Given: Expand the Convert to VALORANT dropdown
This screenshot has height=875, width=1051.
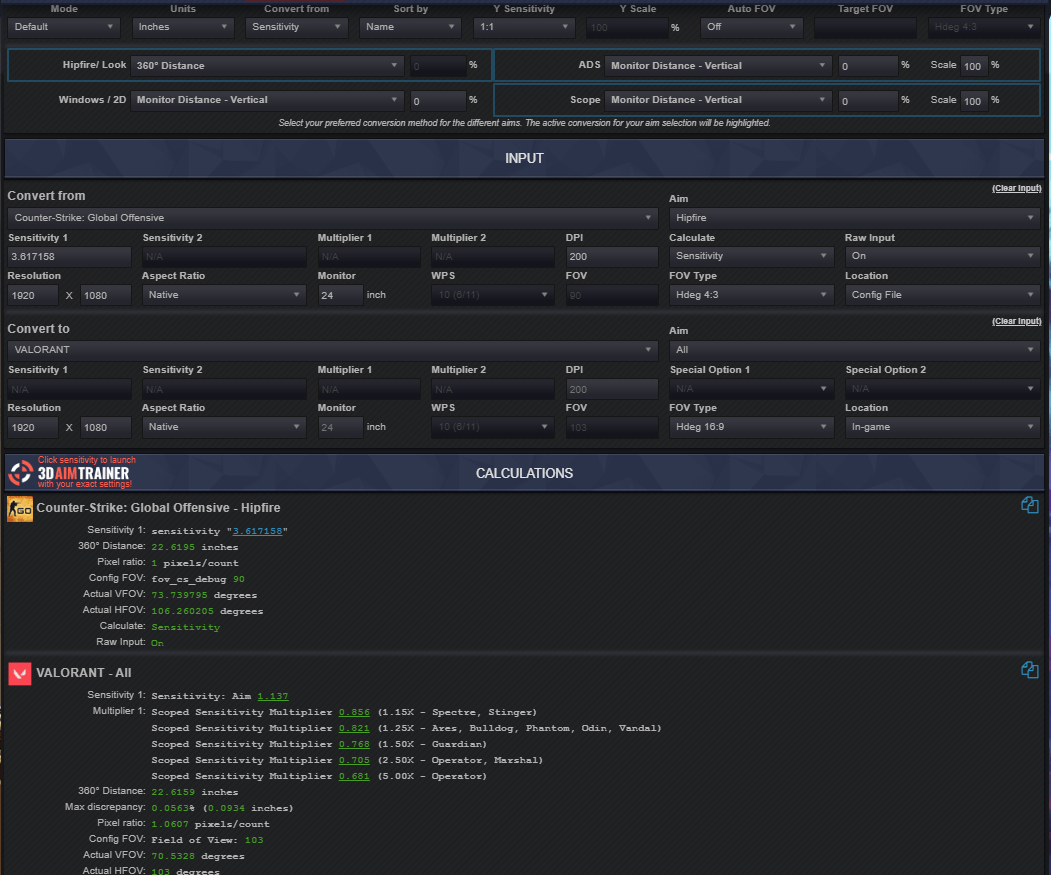Looking at the screenshot, I should pyautogui.click(x=332, y=350).
